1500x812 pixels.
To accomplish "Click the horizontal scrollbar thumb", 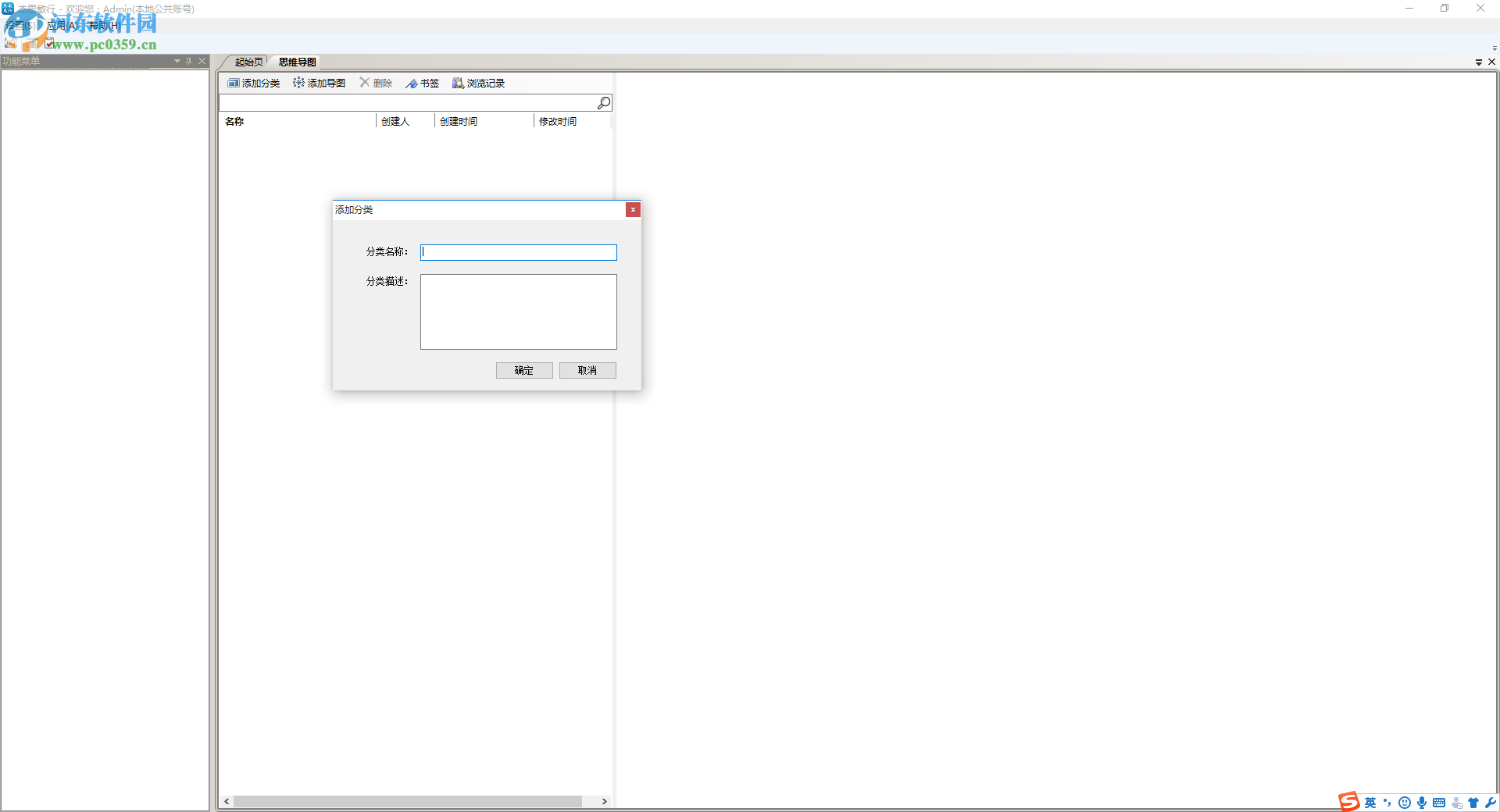I will 408,802.
